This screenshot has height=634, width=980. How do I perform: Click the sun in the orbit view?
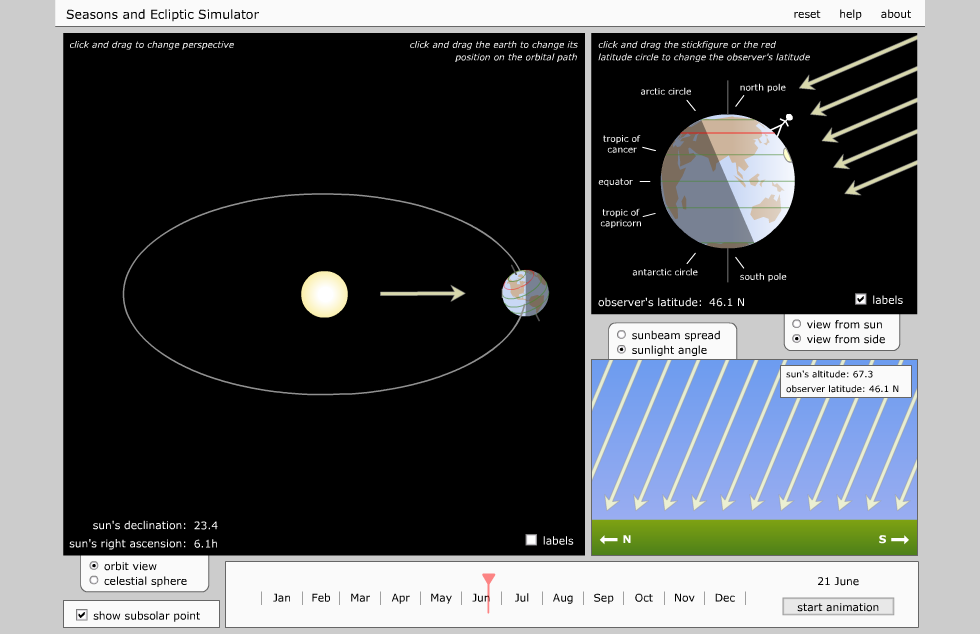pos(324,294)
